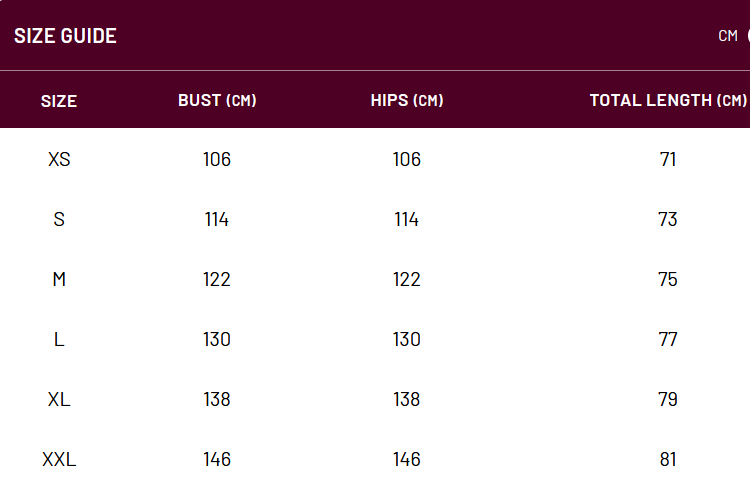Click the M hips value 122
This screenshot has width=750, height=477.
point(407,279)
